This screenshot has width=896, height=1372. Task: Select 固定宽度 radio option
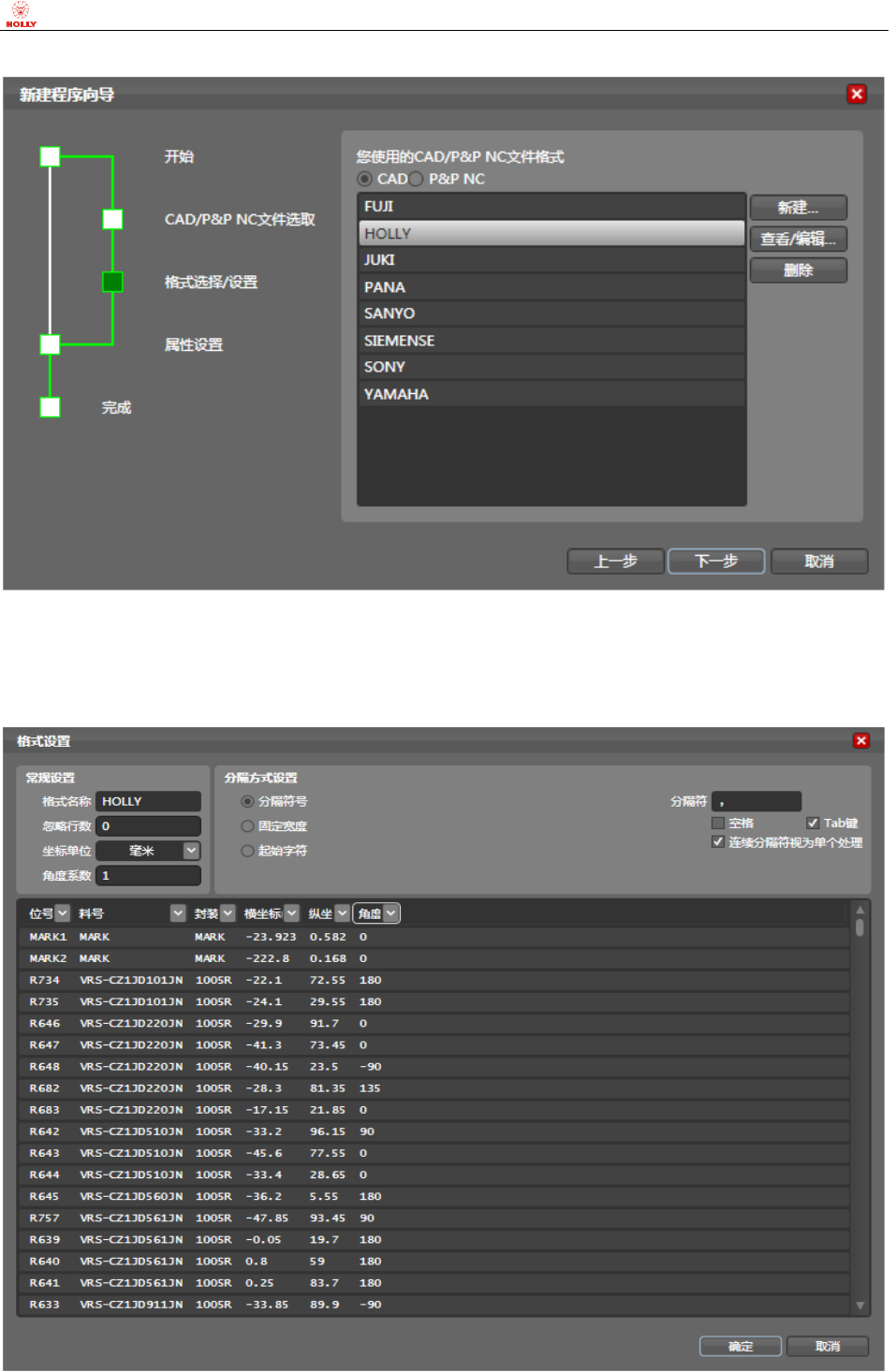pyautogui.click(x=247, y=826)
